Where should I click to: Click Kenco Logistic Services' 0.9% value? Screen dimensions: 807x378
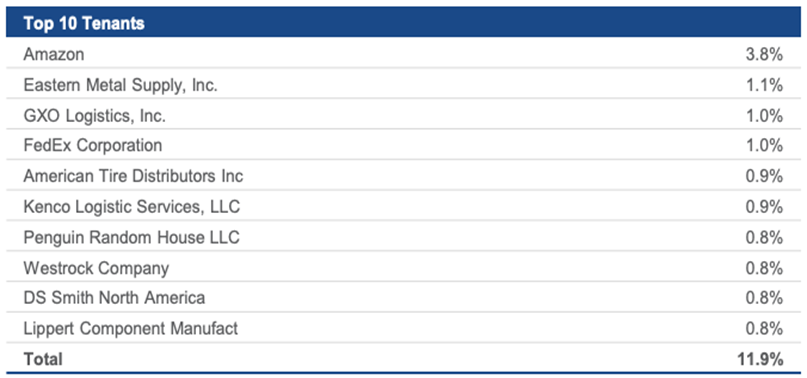pyautogui.click(x=764, y=207)
